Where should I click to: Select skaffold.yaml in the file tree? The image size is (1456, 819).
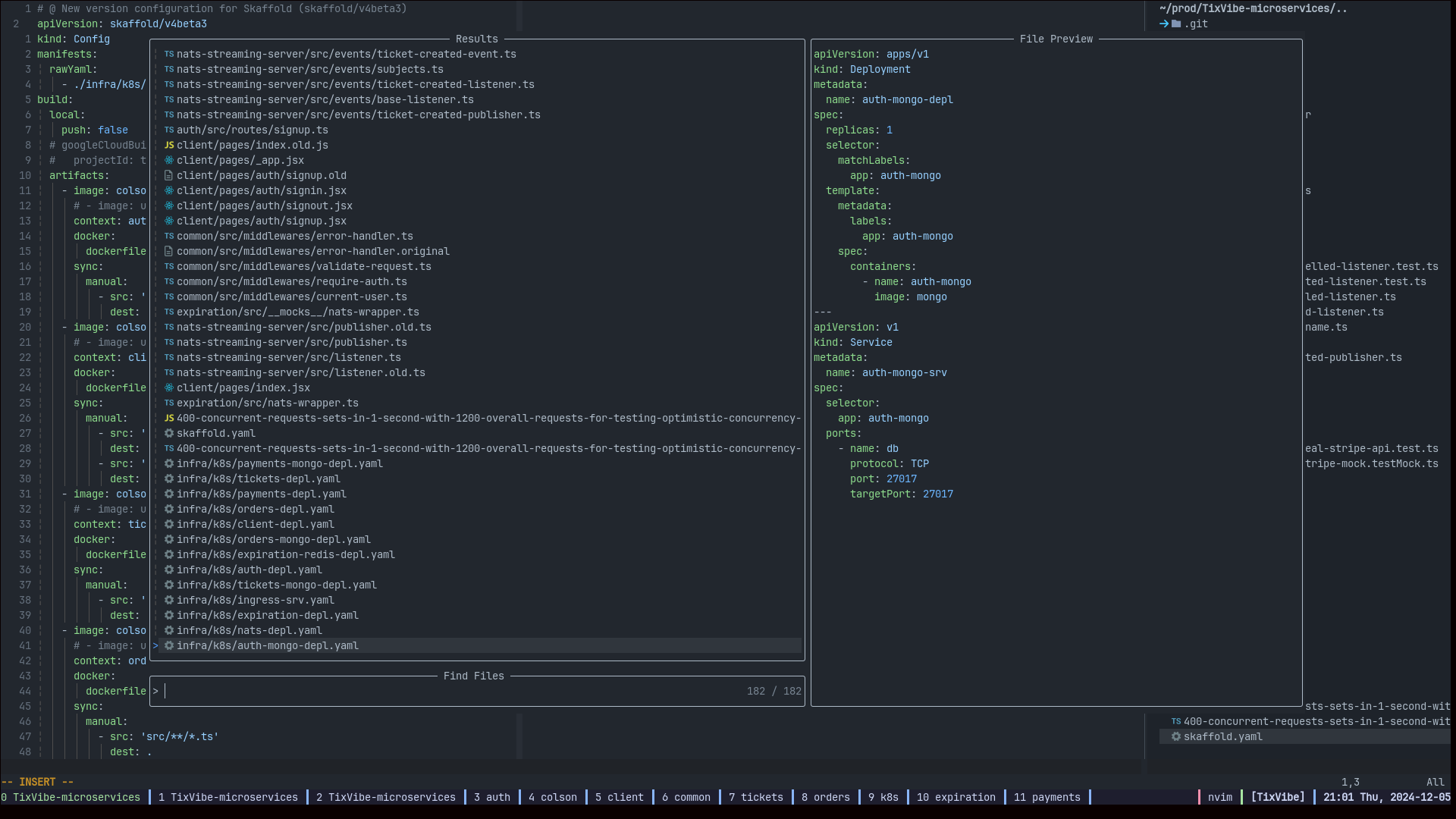pyautogui.click(x=1222, y=736)
